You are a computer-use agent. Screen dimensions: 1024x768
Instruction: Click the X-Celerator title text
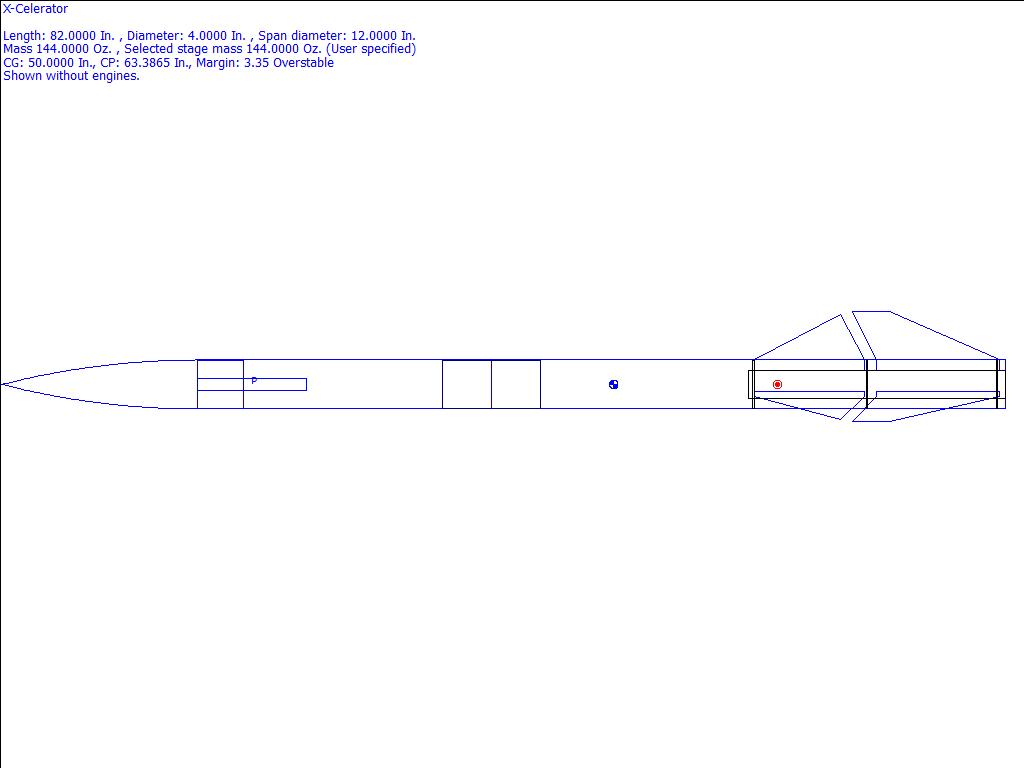(36, 9)
